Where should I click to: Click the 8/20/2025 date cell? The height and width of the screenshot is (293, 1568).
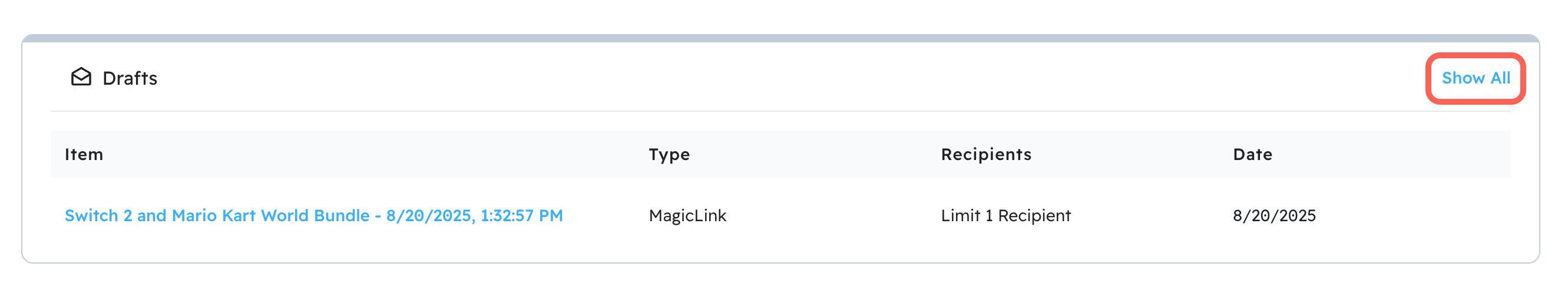(x=1274, y=216)
